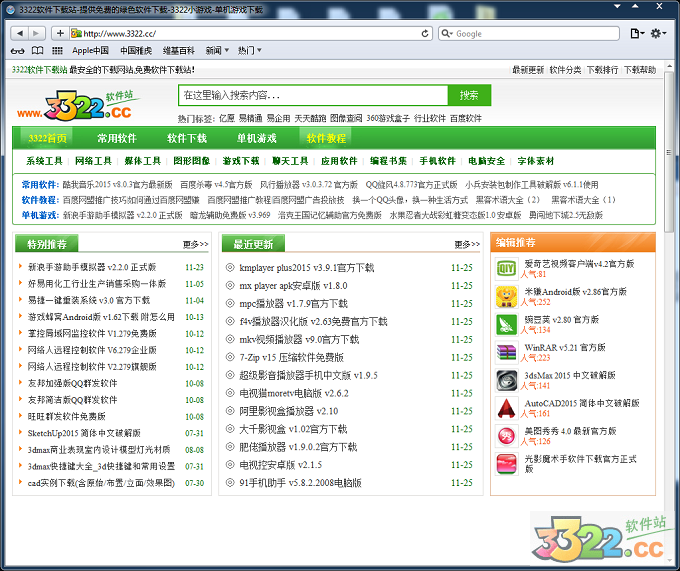Open the 软件教程 navigation tab

coord(326,138)
